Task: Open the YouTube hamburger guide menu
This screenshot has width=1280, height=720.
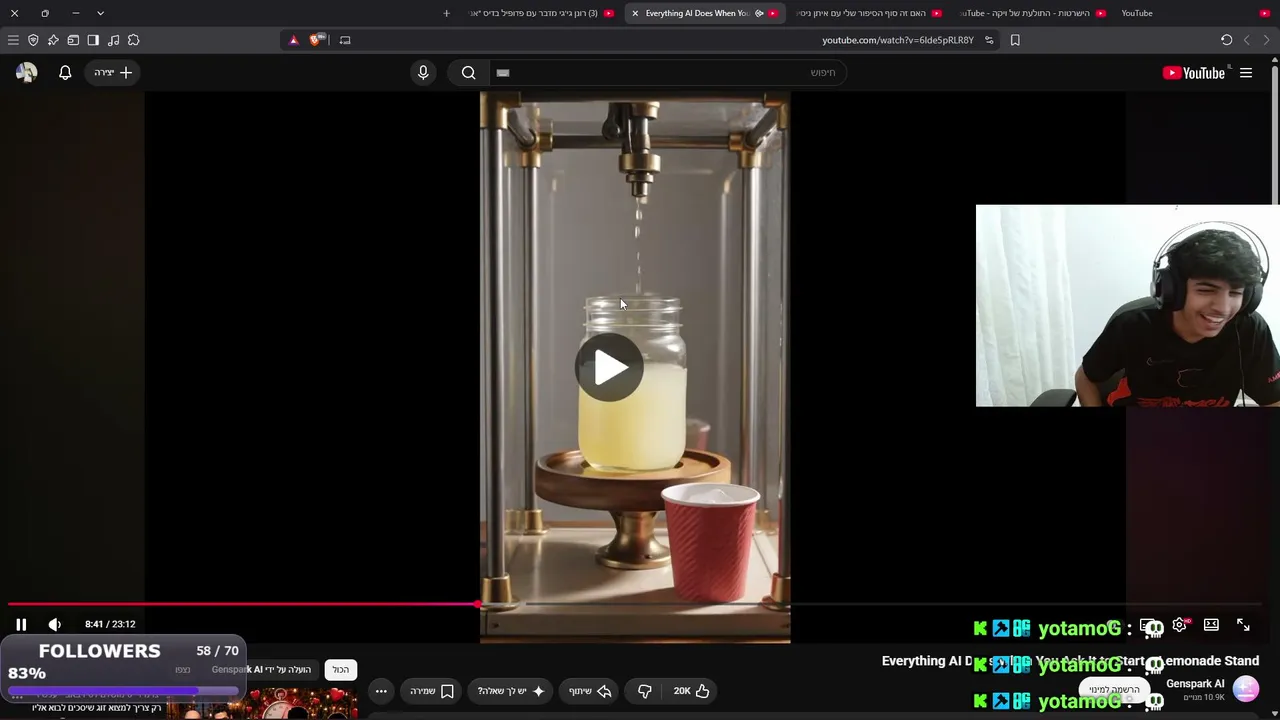Action: click(x=1246, y=73)
